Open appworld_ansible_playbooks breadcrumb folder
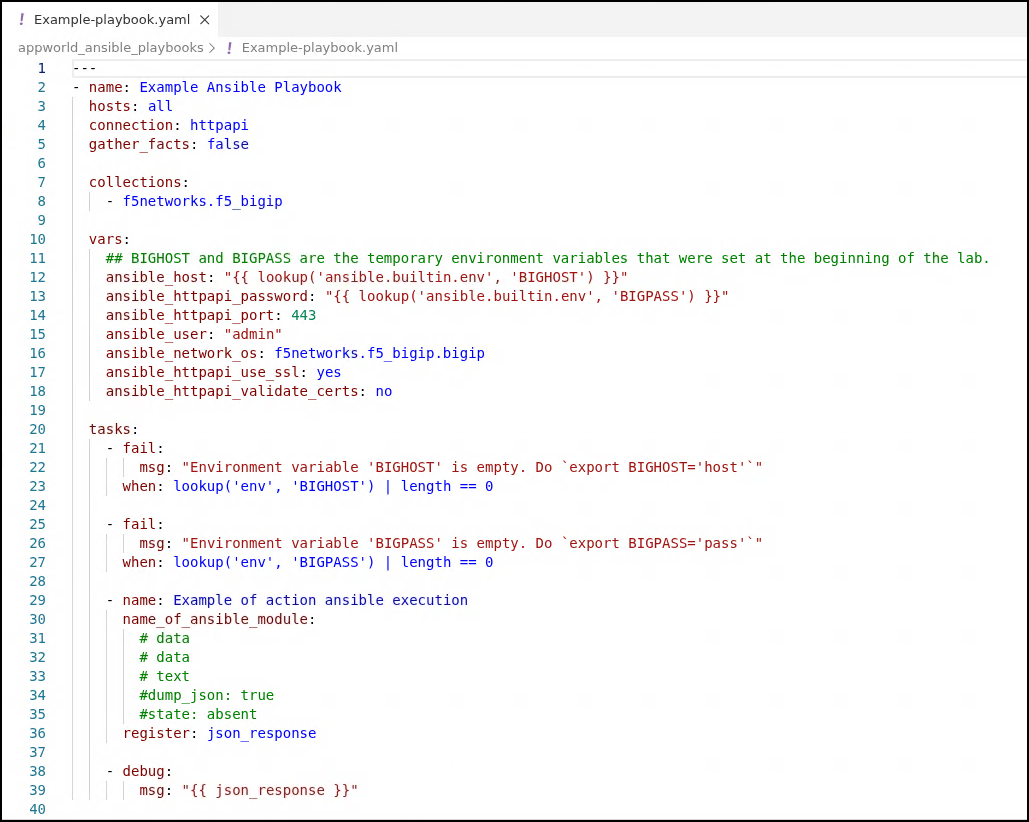The image size is (1029, 822). (x=111, y=48)
